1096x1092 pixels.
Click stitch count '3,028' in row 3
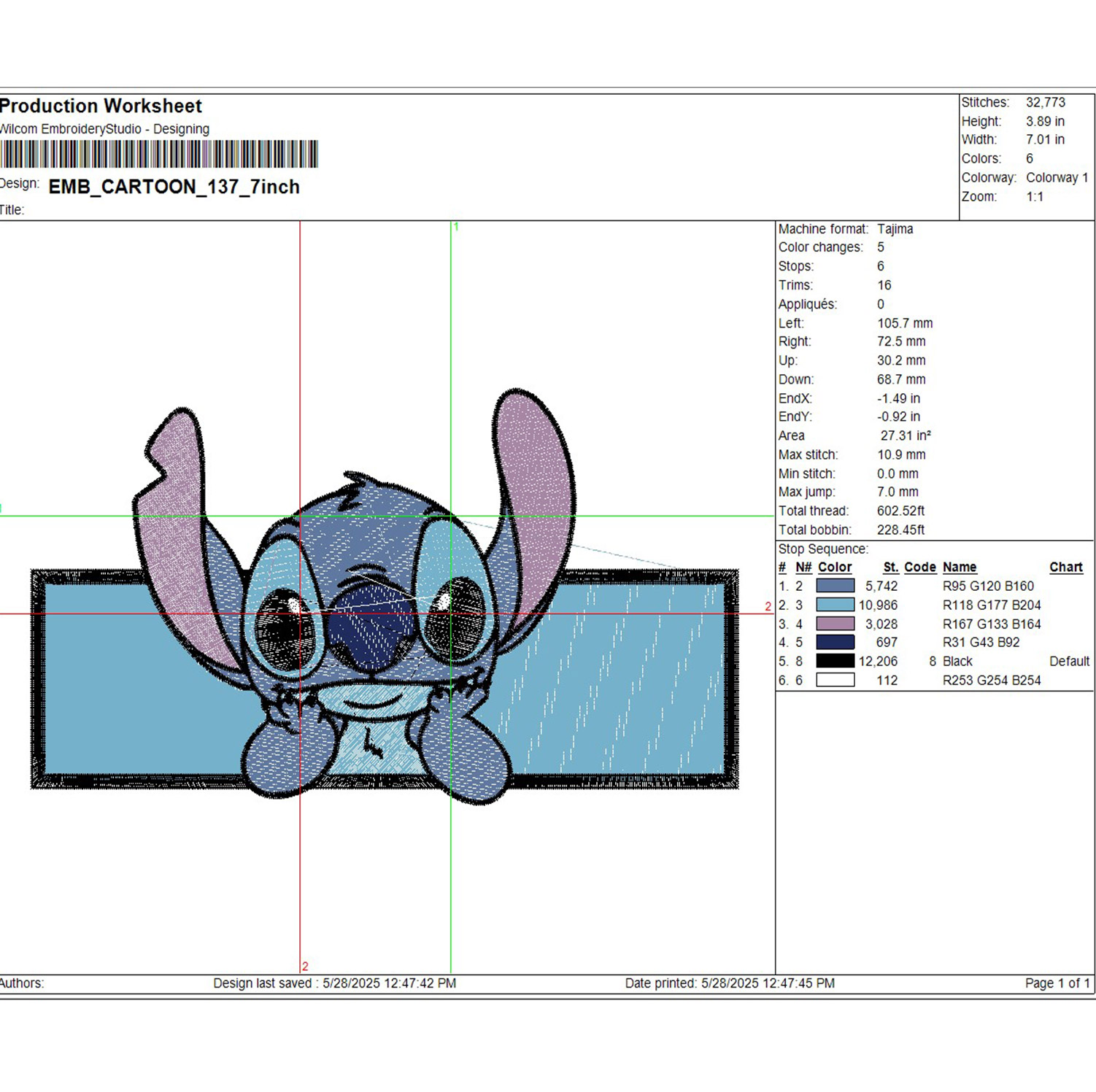click(x=881, y=624)
